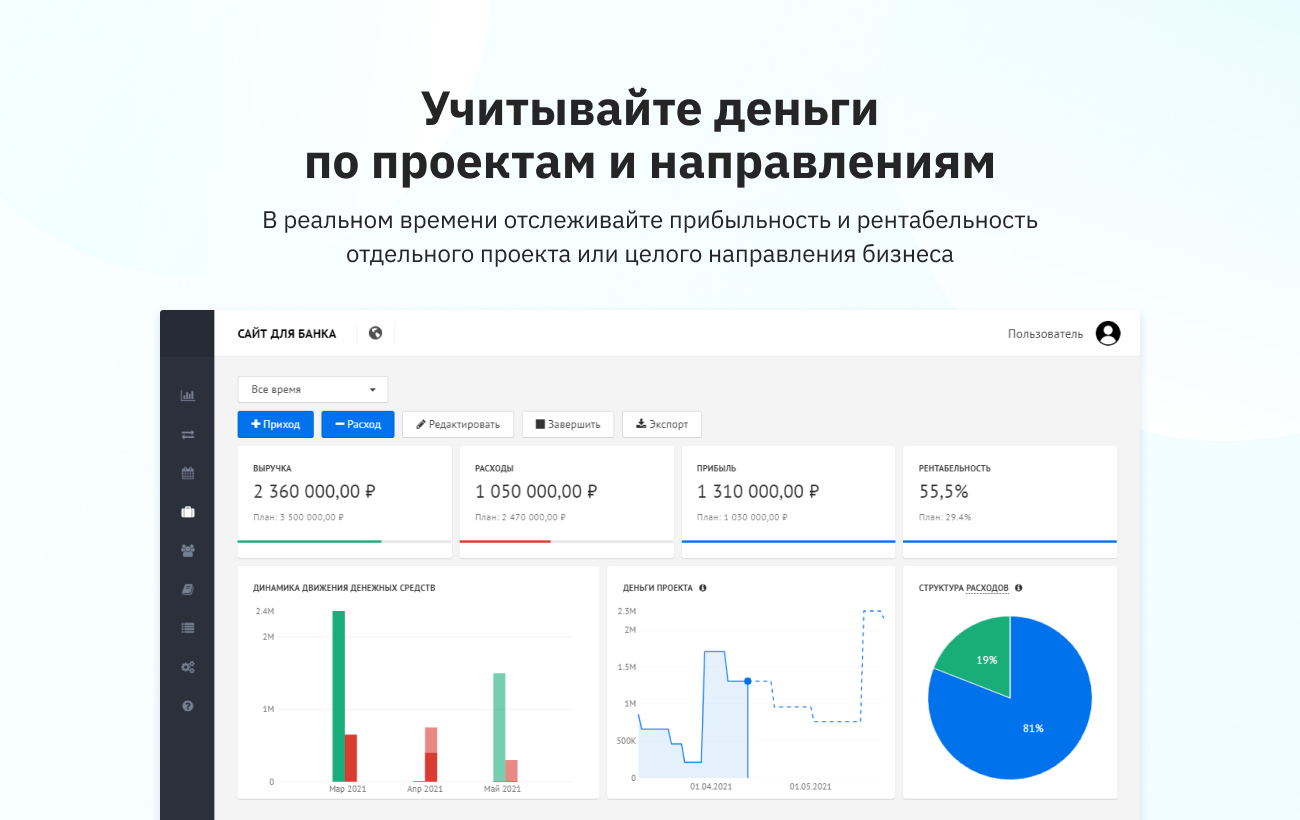The height and width of the screenshot is (820, 1300).
Task: Click the Экспорт button
Action: pyautogui.click(x=662, y=424)
